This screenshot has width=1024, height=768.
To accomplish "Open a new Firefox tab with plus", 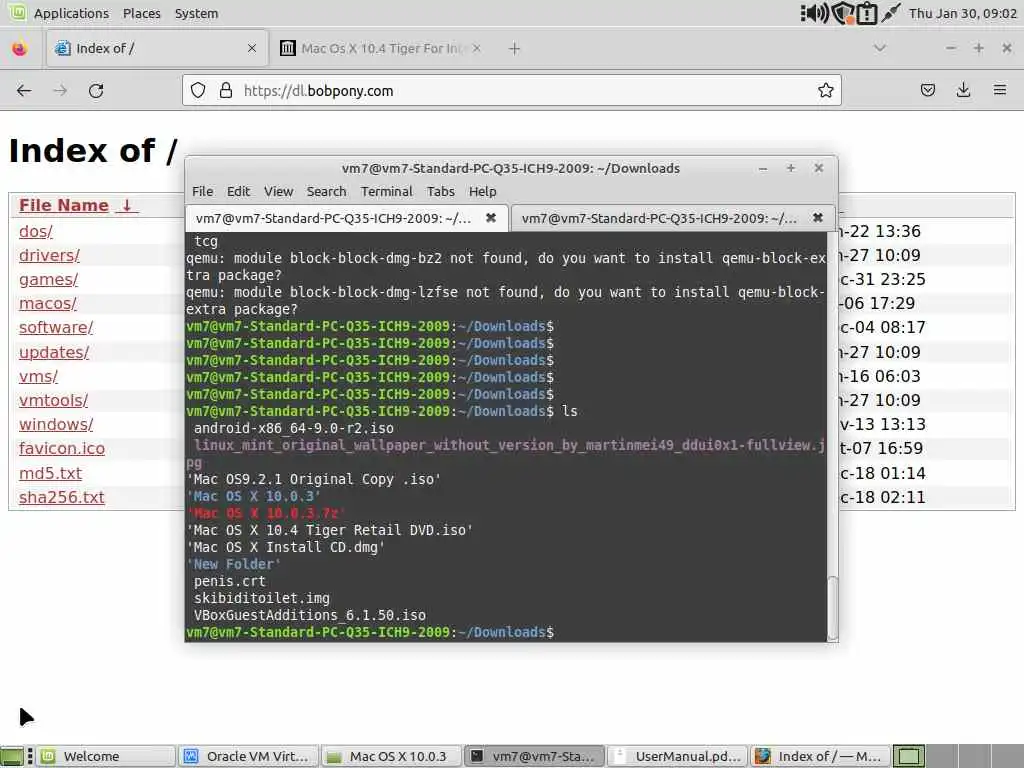I will tap(515, 48).
